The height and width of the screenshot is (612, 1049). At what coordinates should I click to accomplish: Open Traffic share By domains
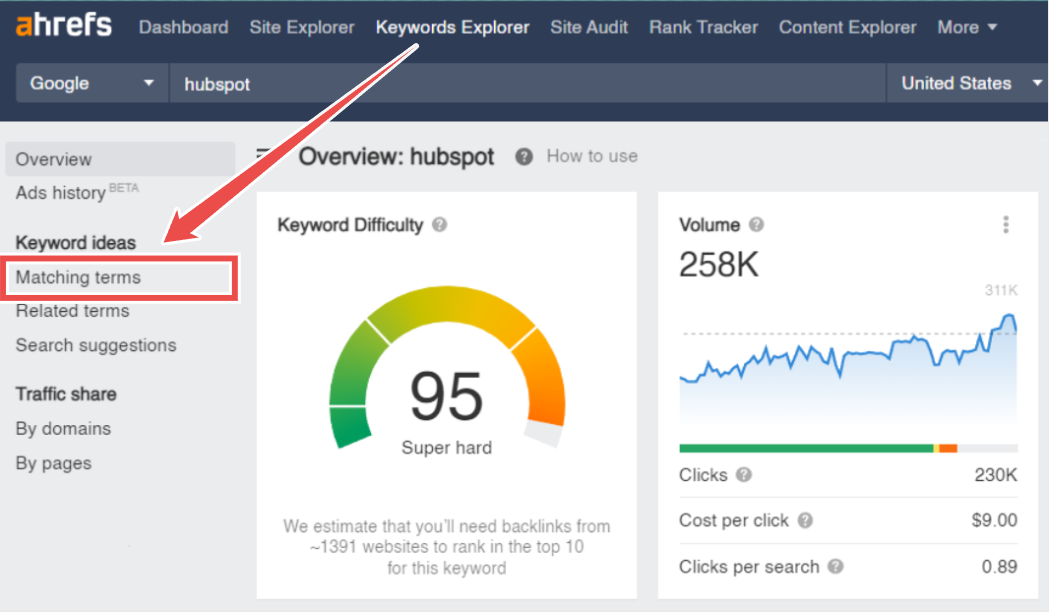[x=64, y=429]
